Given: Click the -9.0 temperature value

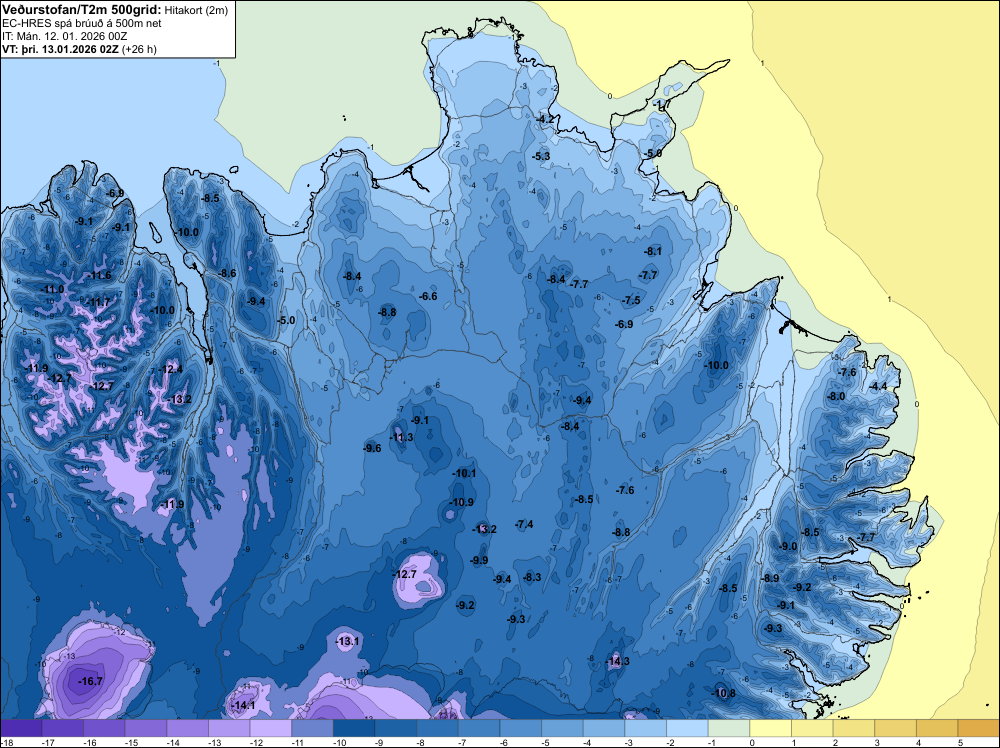Looking at the screenshot, I should [x=788, y=546].
